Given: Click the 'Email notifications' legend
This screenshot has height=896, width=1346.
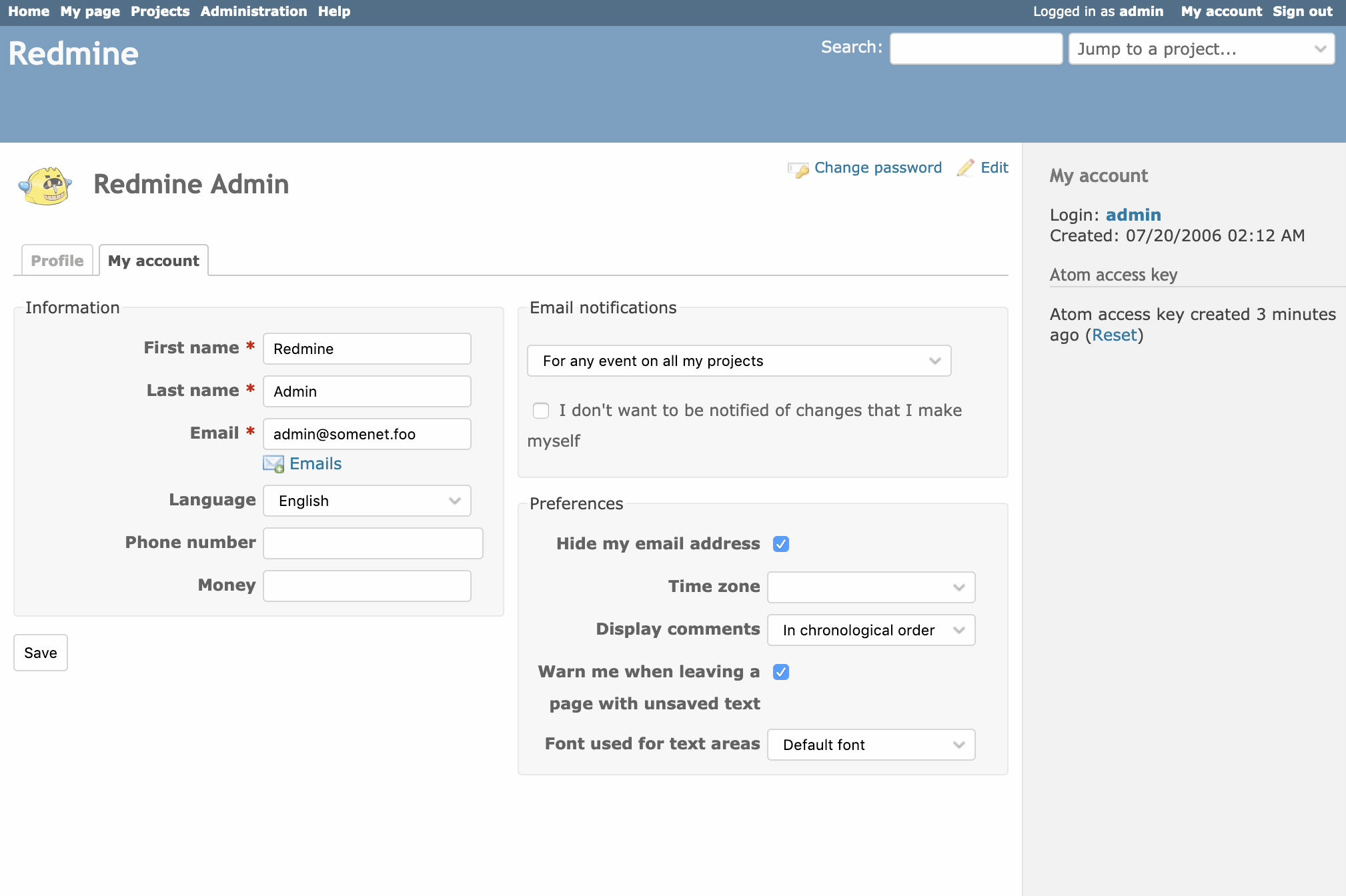Looking at the screenshot, I should tap(603, 307).
